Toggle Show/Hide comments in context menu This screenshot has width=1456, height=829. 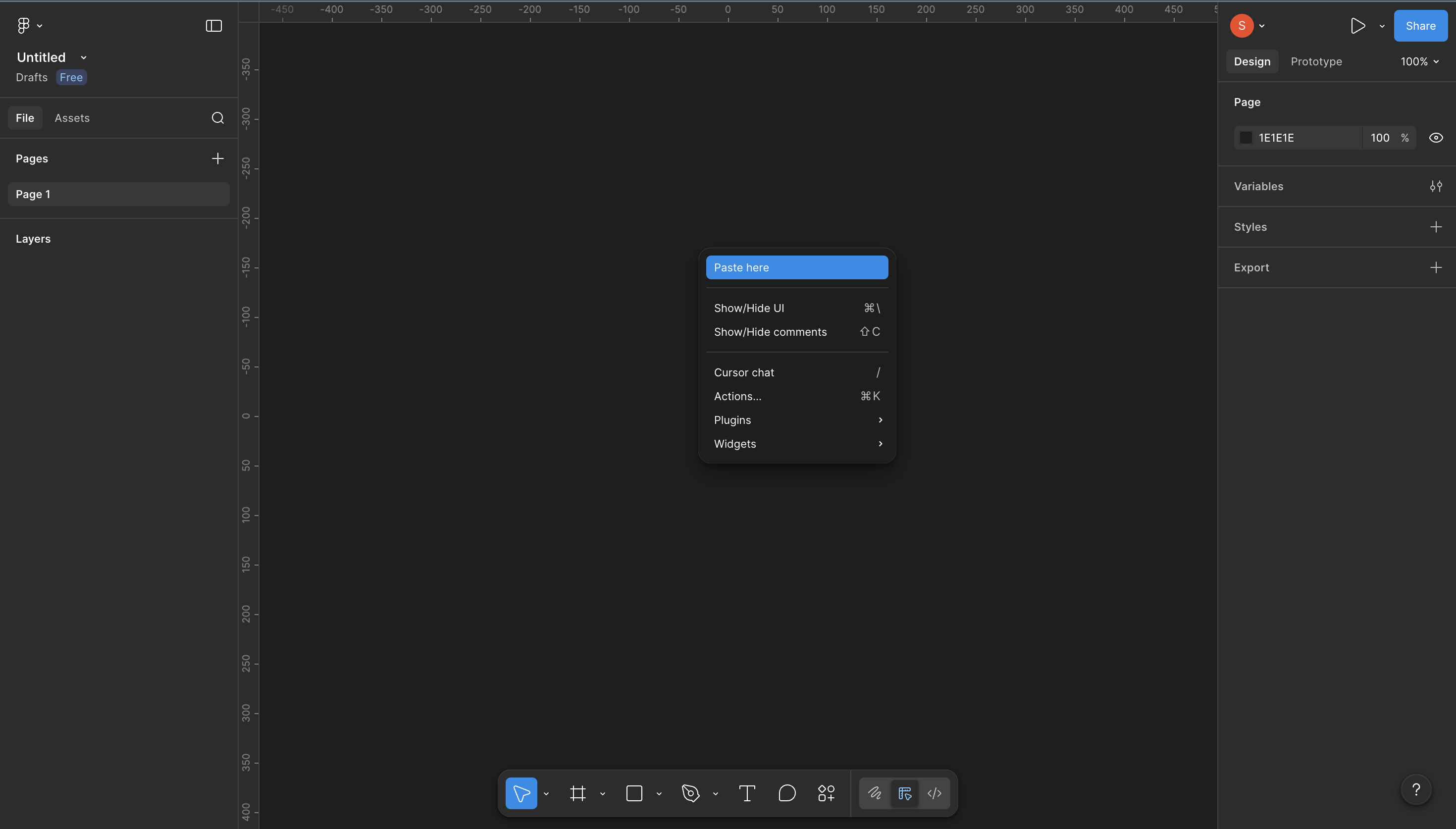(x=770, y=331)
